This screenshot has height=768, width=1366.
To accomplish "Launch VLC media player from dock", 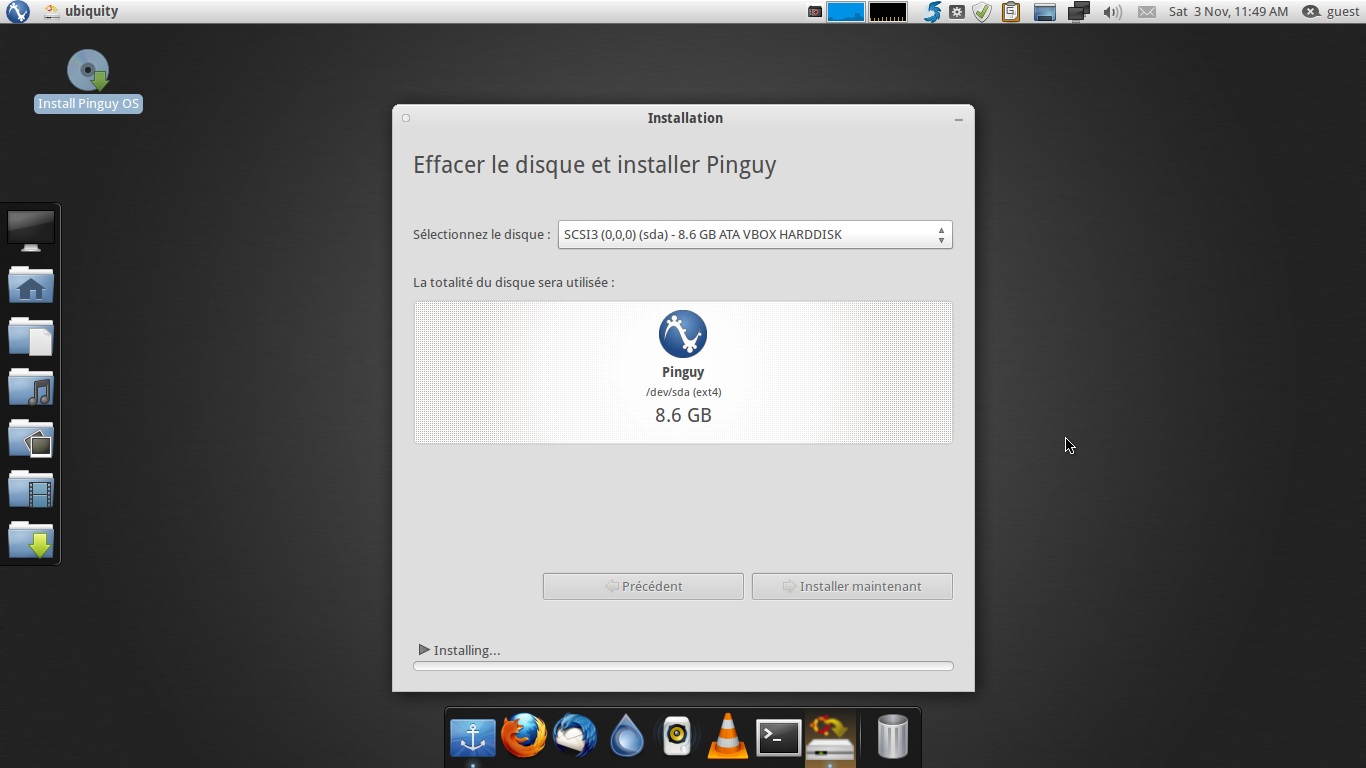I will pyautogui.click(x=728, y=737).
